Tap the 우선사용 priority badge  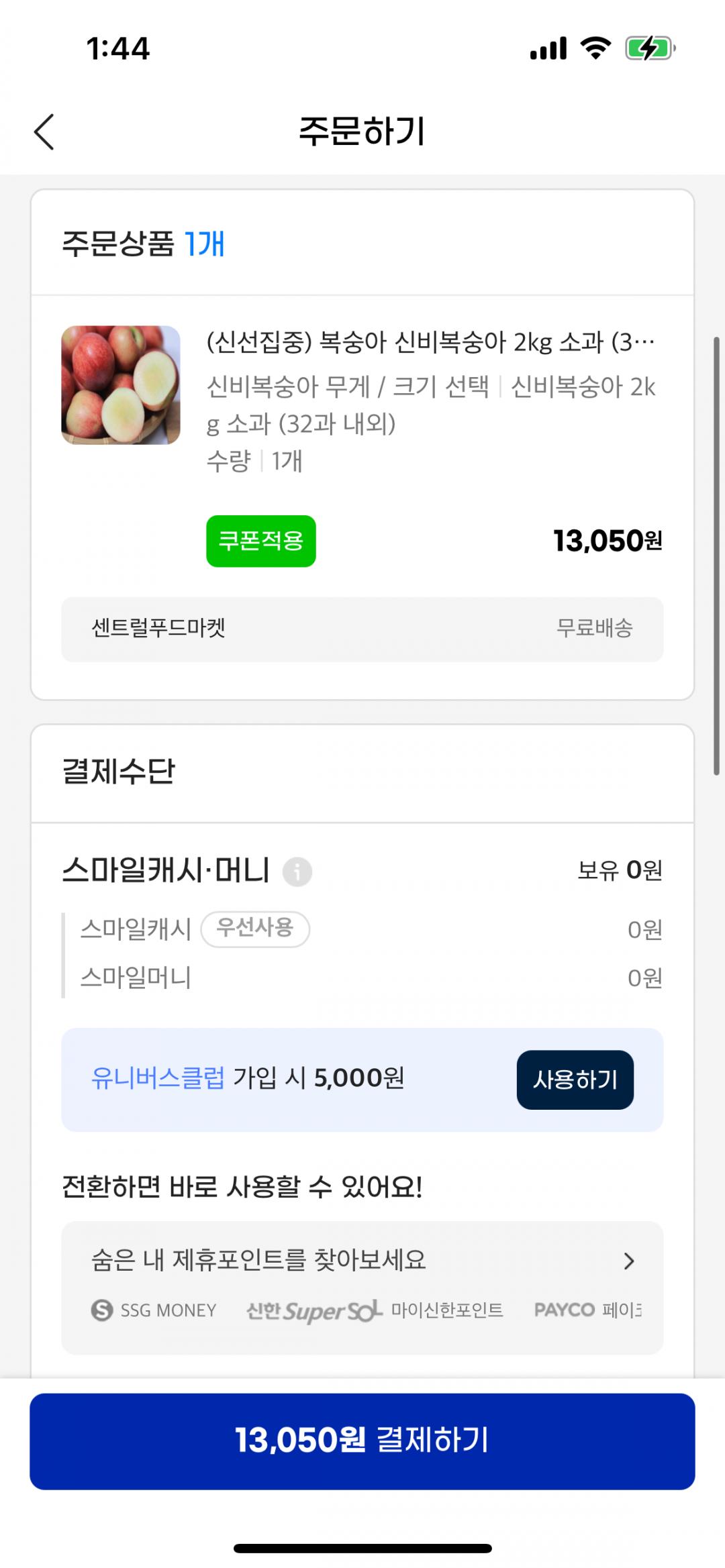point(255,929)
